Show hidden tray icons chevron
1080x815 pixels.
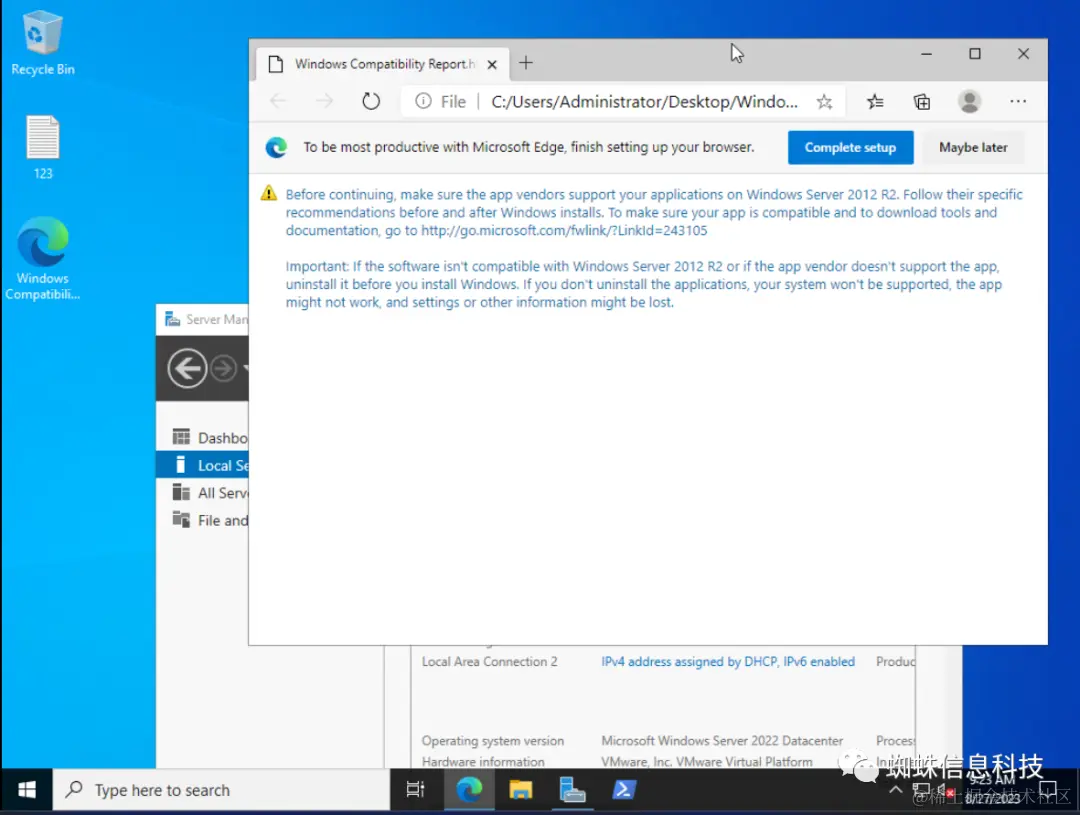(x=895, y=790)
